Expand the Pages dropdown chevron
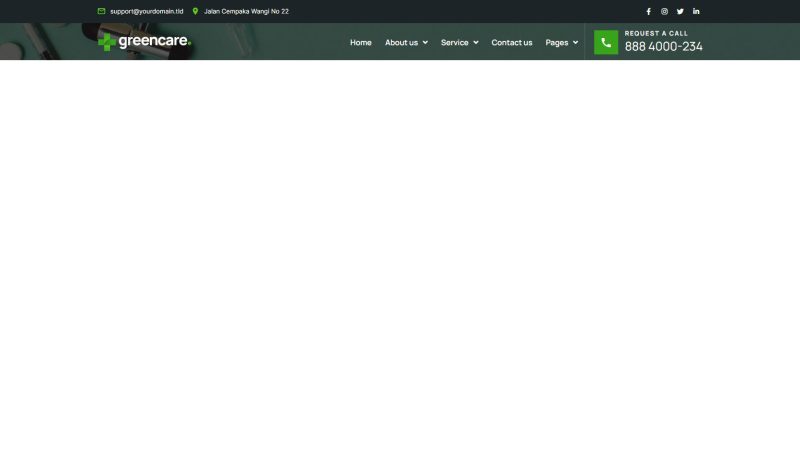Image resolution: width=800 pixels, height=460 pixels. point(576,43)
